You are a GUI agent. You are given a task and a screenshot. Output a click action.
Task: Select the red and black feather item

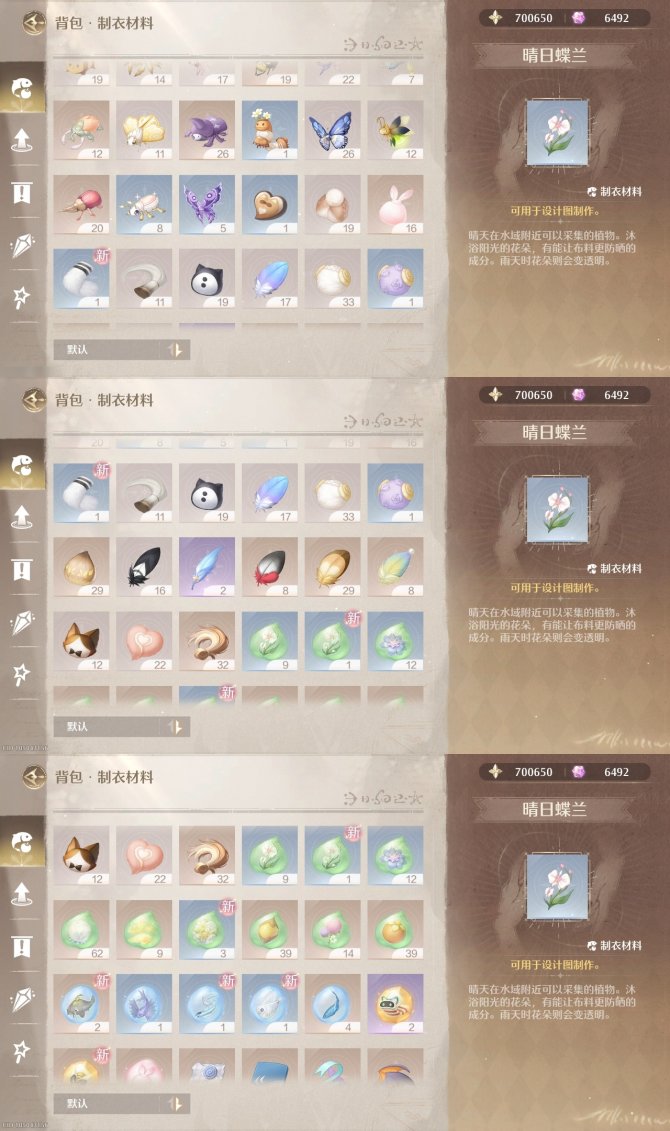269,567
